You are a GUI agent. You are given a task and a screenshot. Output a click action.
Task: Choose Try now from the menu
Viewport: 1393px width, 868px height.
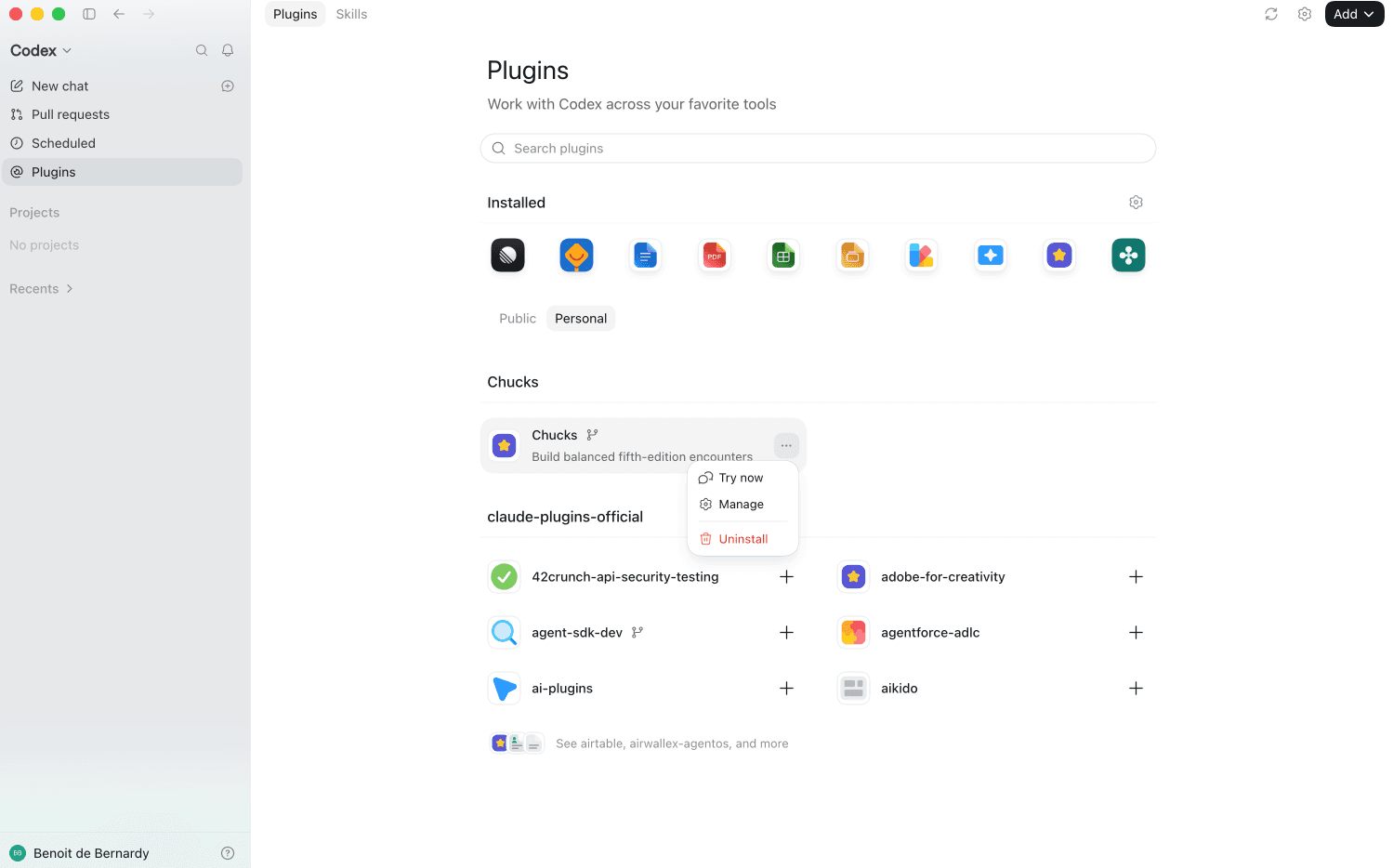tap(742, 478)
